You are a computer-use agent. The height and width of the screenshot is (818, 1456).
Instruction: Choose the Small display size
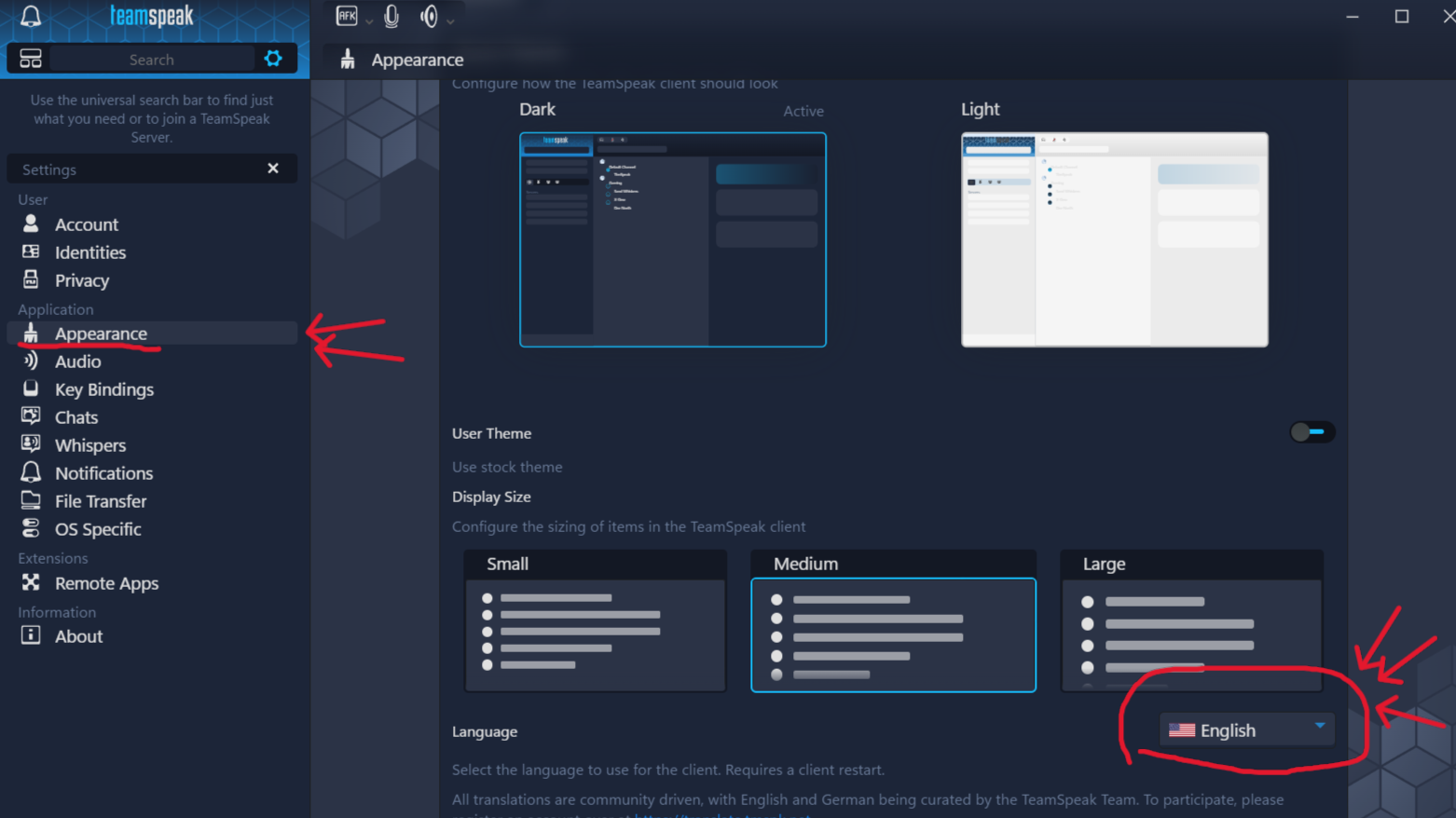pos(595,621)
